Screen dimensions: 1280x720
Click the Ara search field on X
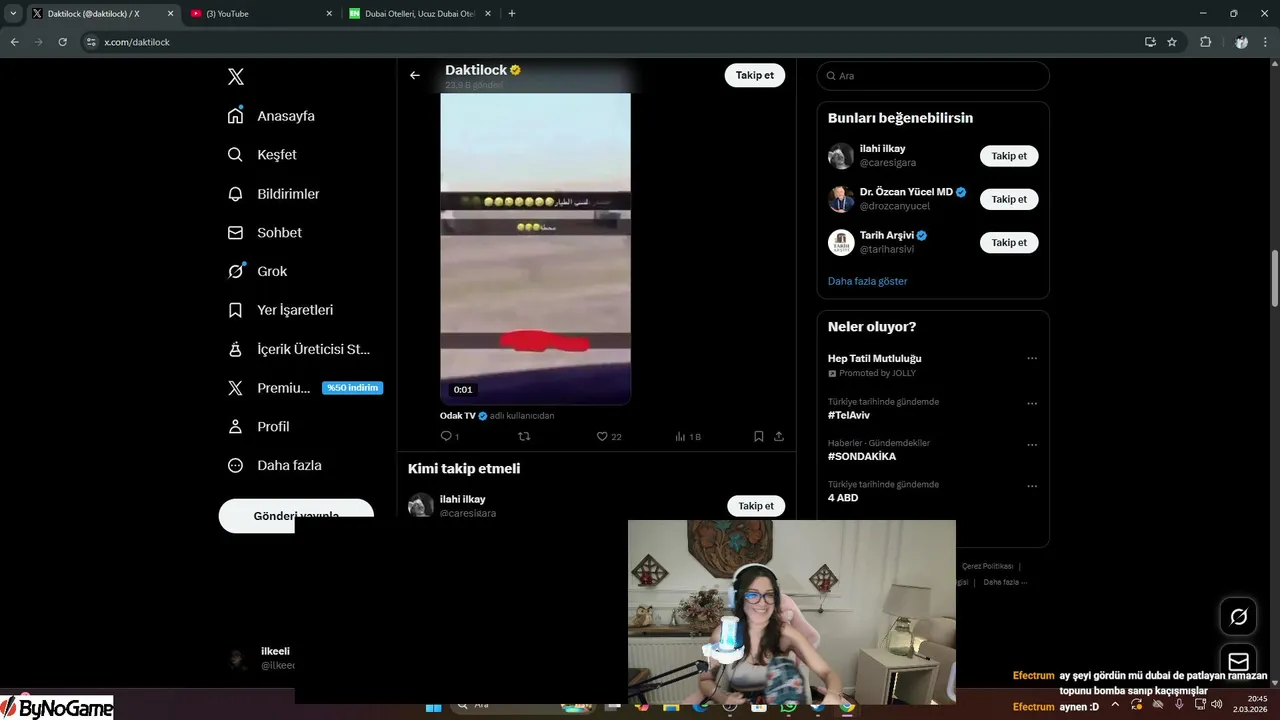tap(933, 76)
